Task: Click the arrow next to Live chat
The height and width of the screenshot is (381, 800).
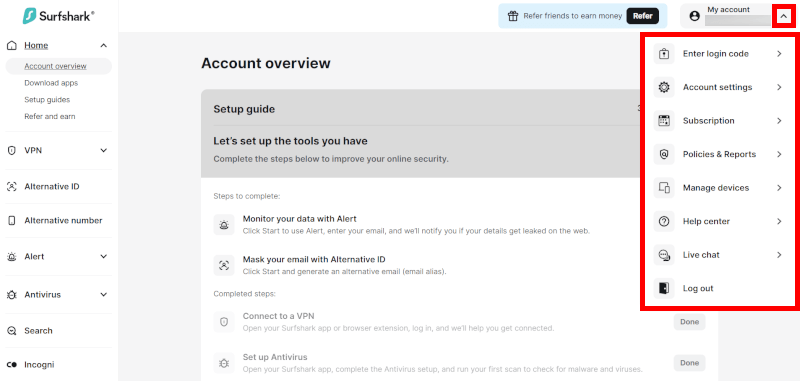Action: (x=779, y=255)
